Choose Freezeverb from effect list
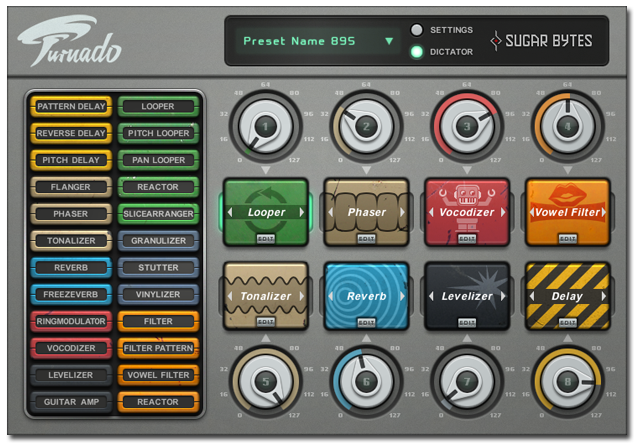This screenshot has height=446, width=634. coord(71,294)
